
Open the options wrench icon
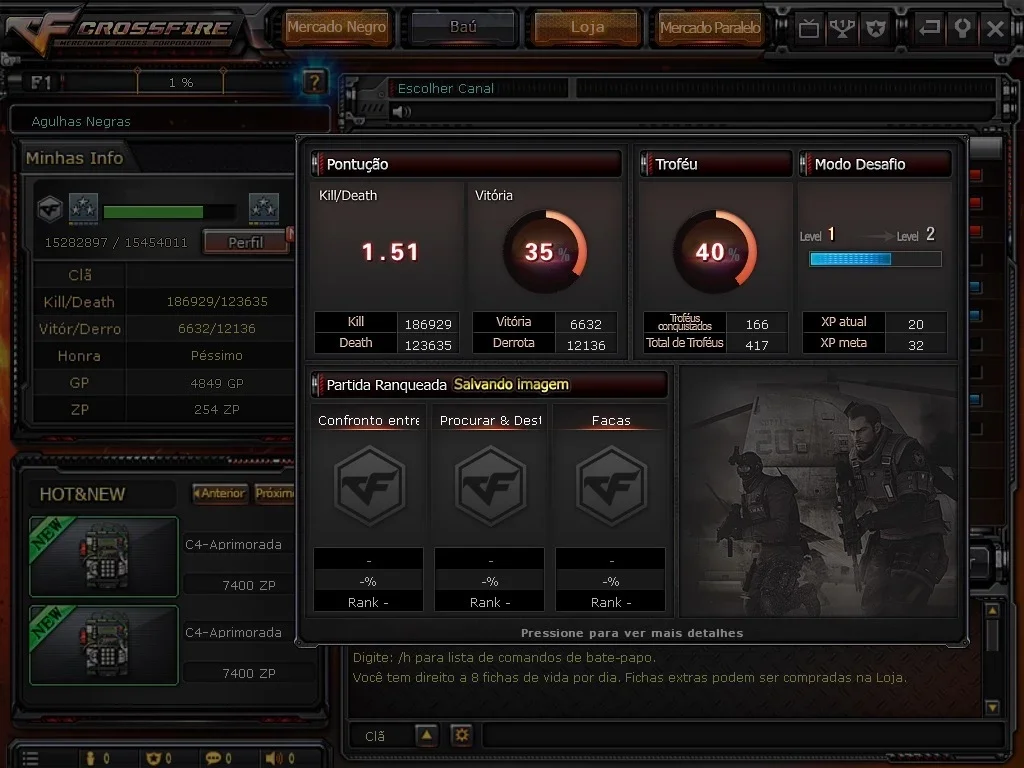963,28
